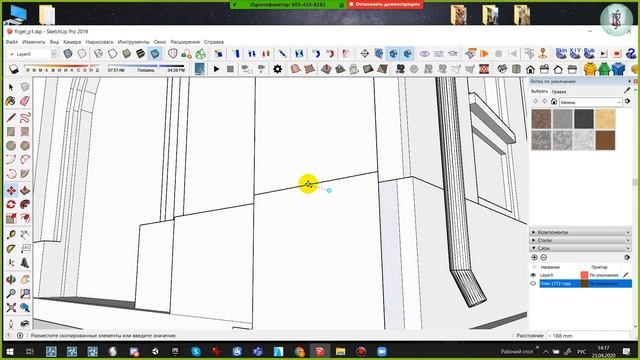Open the Инструменты menu

pyautogui.click(x=133, y=42)
